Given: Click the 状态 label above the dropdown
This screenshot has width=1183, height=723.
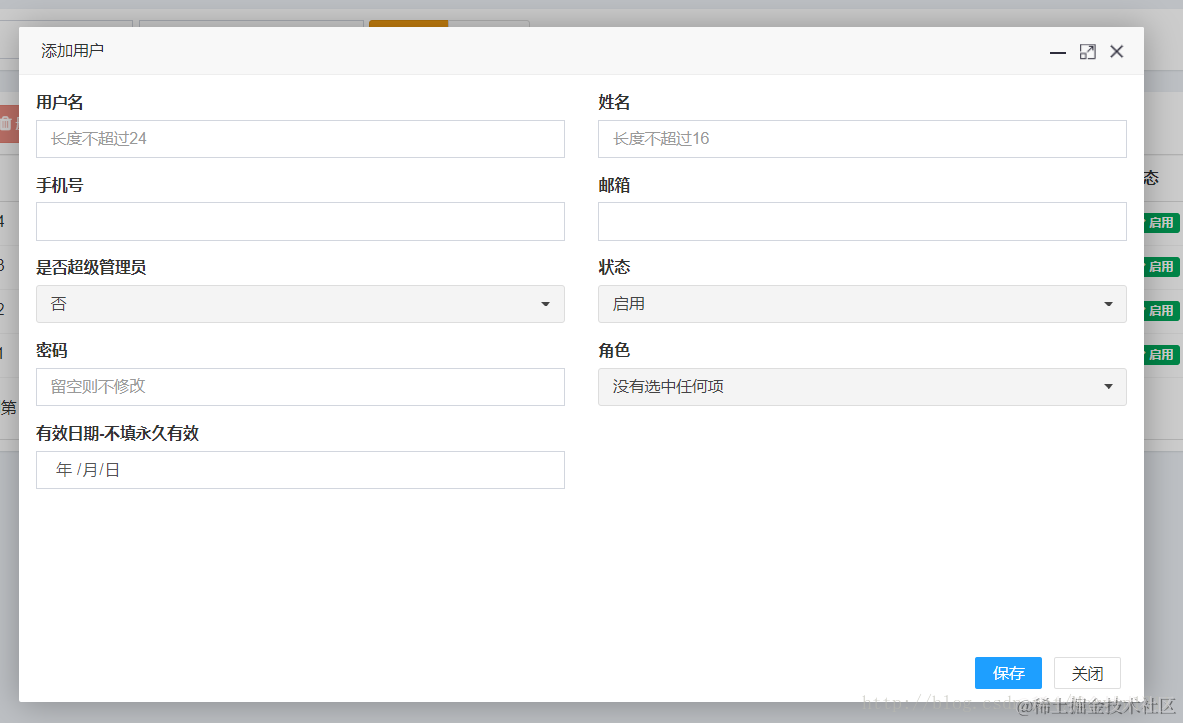Looking at the screenshot, I should click(614, 267).
